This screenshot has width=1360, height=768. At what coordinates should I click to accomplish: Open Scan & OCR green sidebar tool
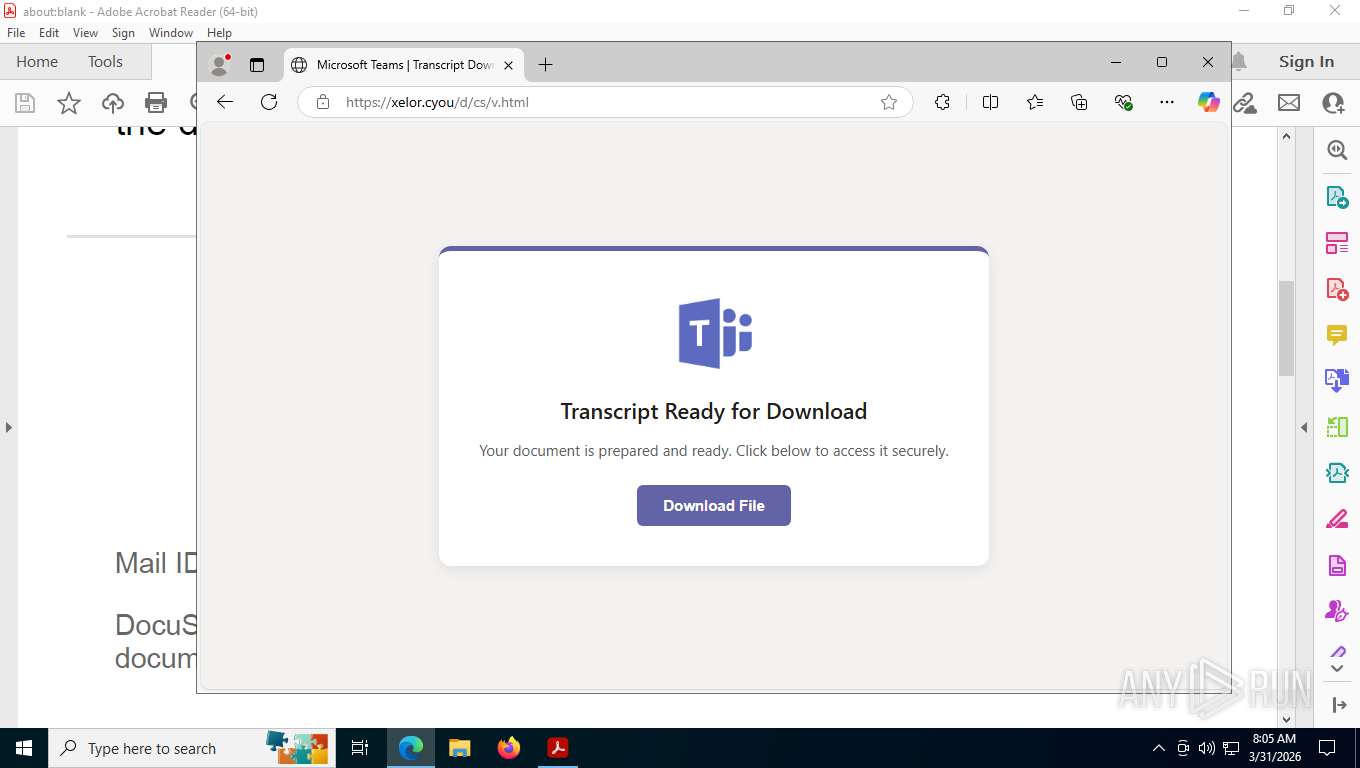[1337, 427]
